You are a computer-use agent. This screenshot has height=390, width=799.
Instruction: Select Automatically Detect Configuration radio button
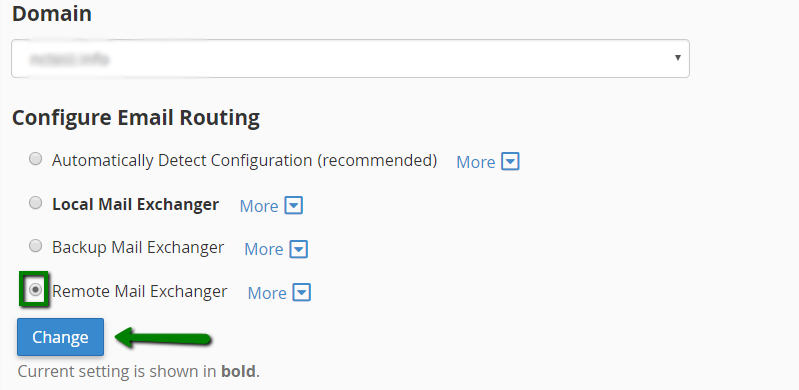(x=35, y=159)
